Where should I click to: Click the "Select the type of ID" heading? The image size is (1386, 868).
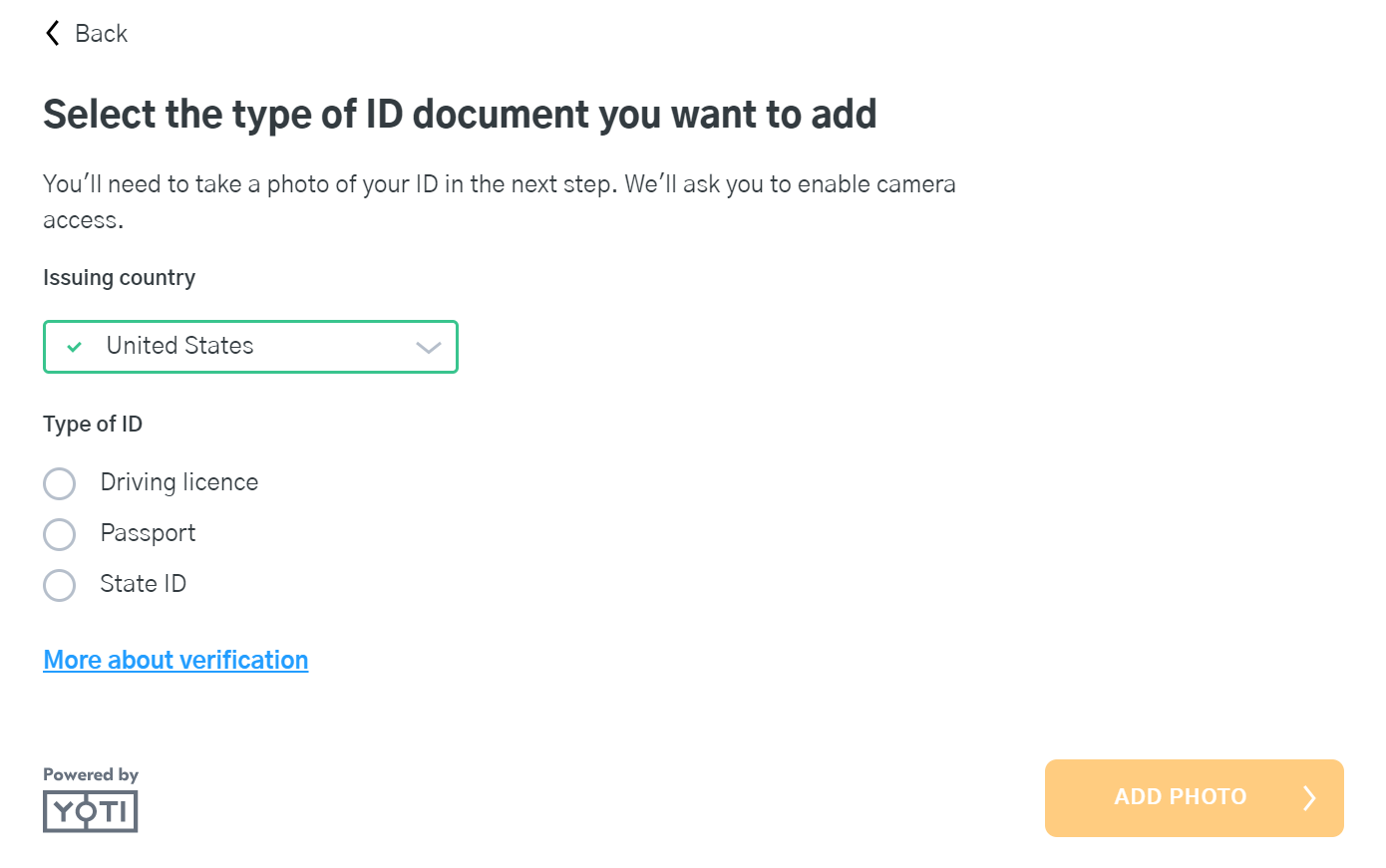(x=460, y=115)
